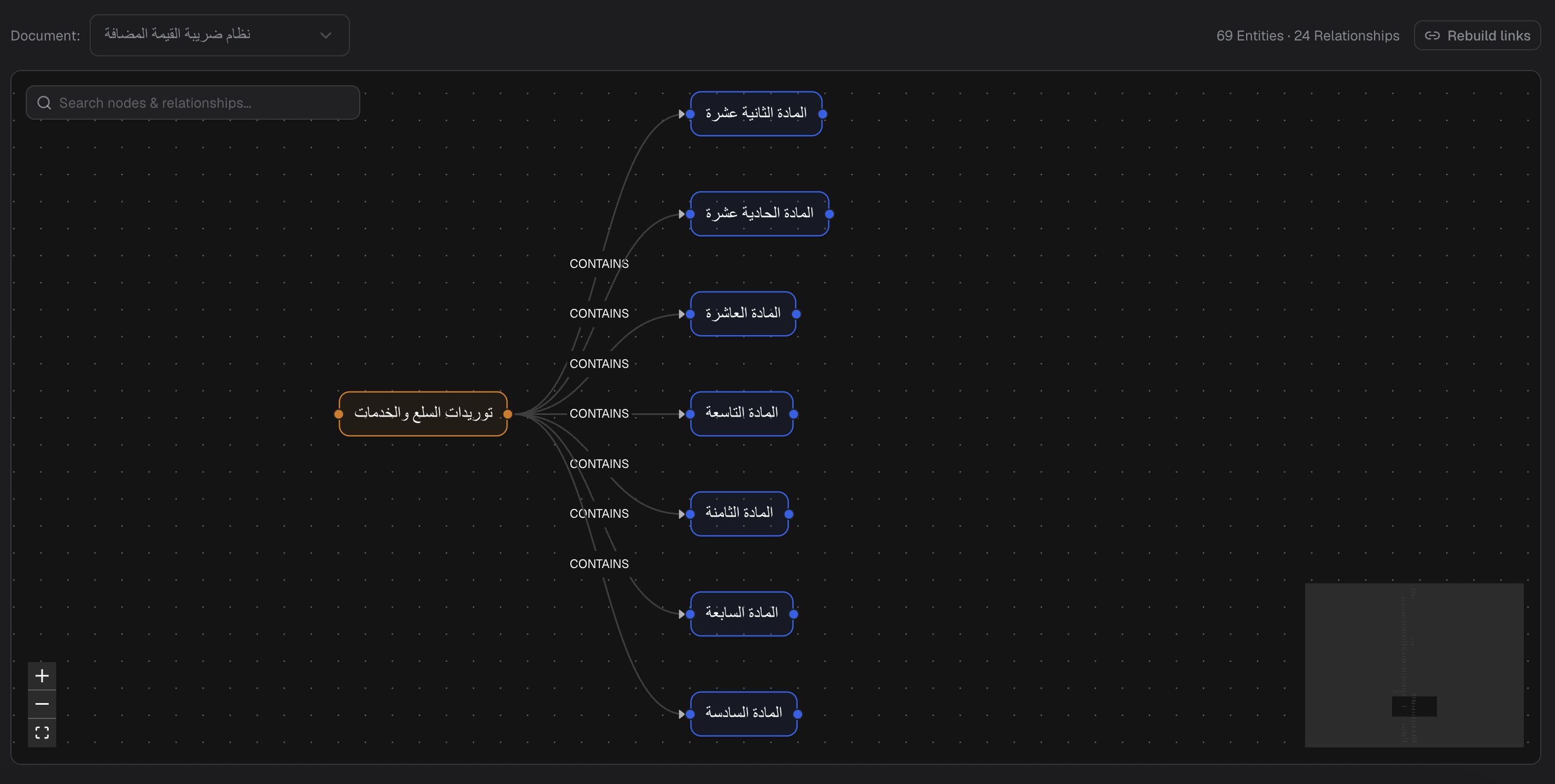
Task: Click the left blue handle of المادة العاشرة
Action: (x=691, y=314)
